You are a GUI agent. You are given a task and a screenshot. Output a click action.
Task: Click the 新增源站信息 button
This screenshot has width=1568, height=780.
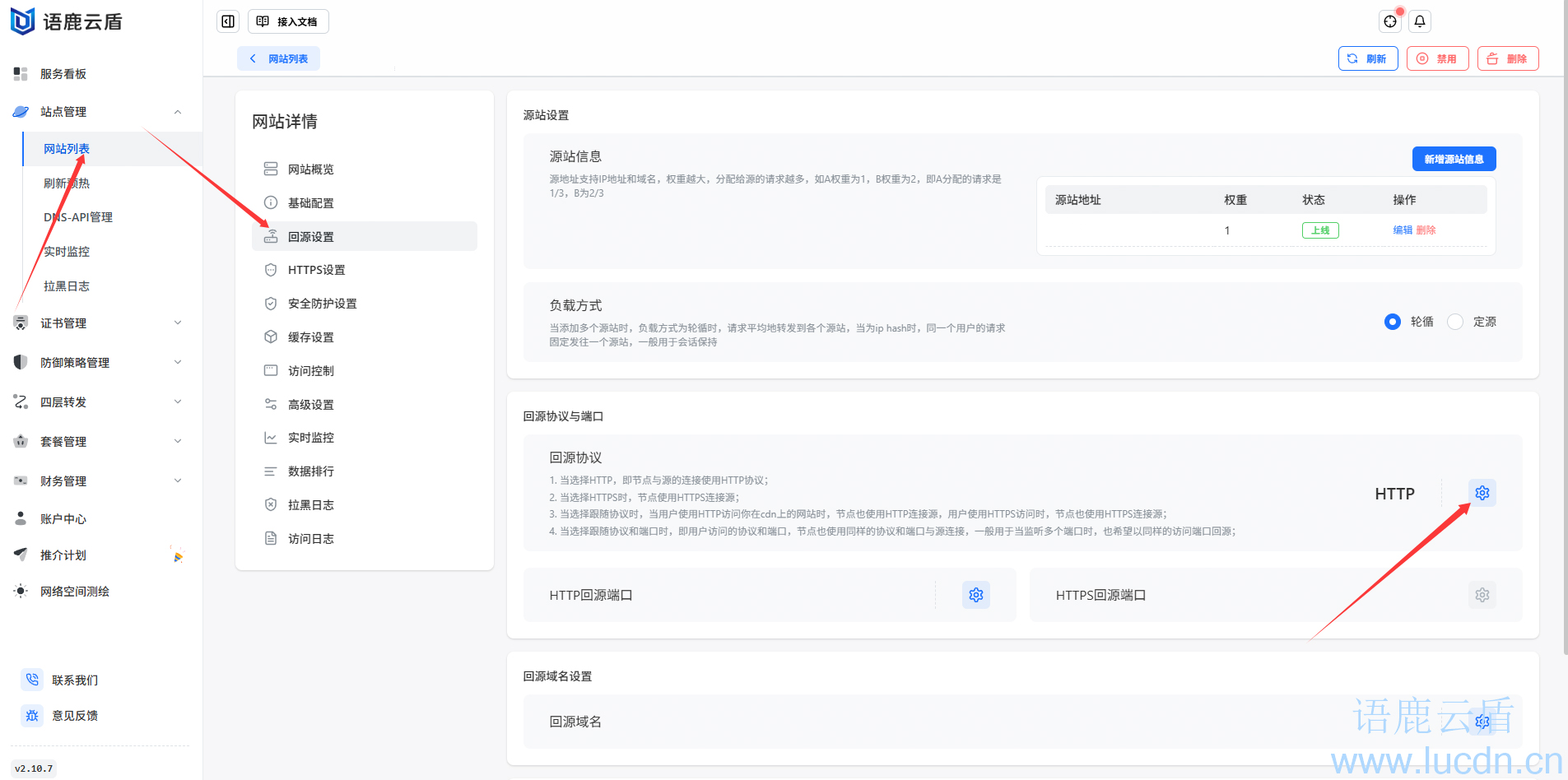click(1453, 158)
